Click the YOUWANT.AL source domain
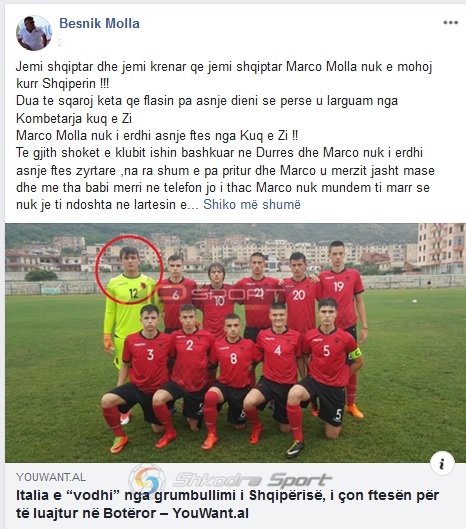 (51, 477)
